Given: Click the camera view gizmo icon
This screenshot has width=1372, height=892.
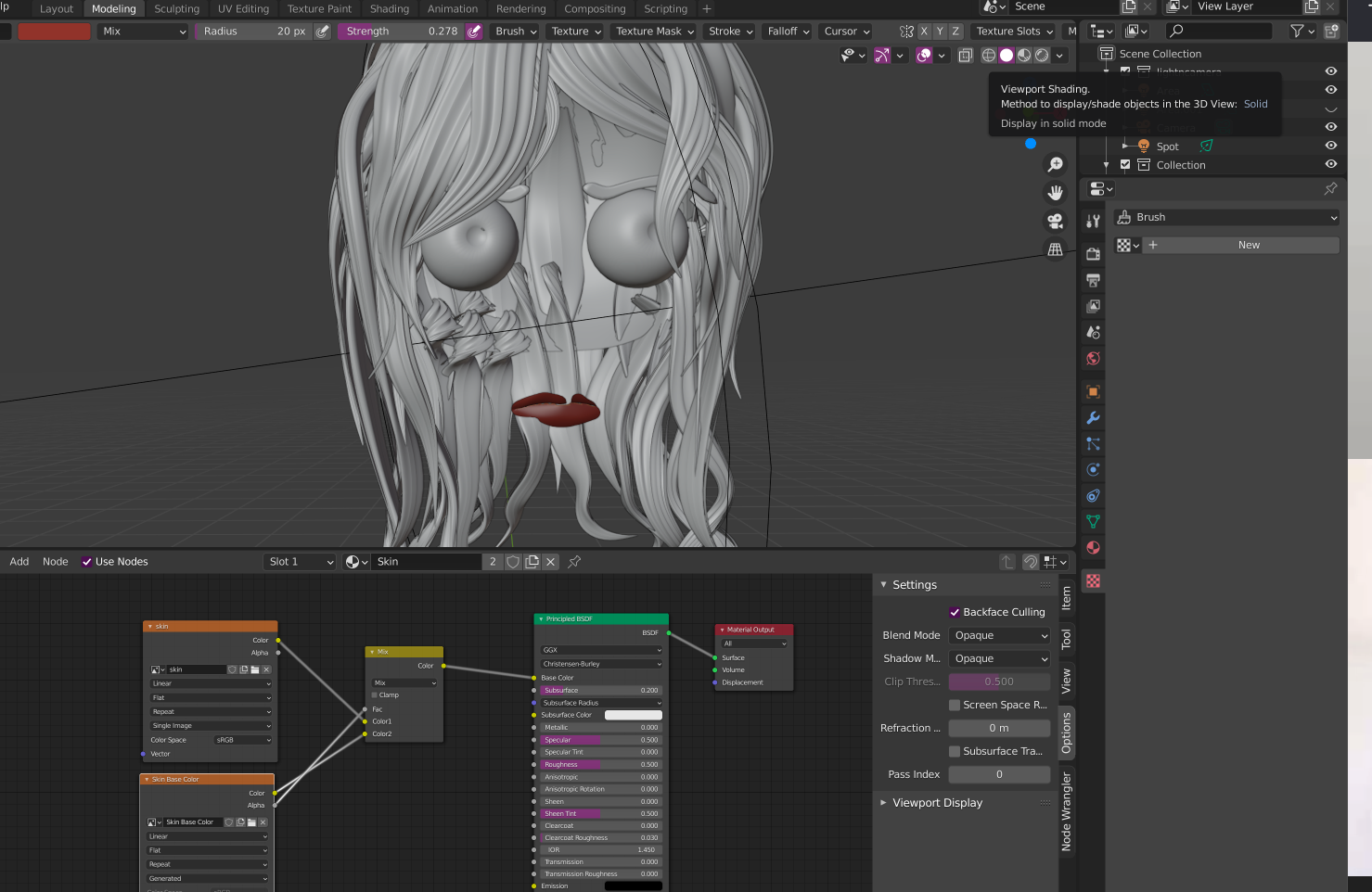Looking at the screenshot, I should 1055,221.
